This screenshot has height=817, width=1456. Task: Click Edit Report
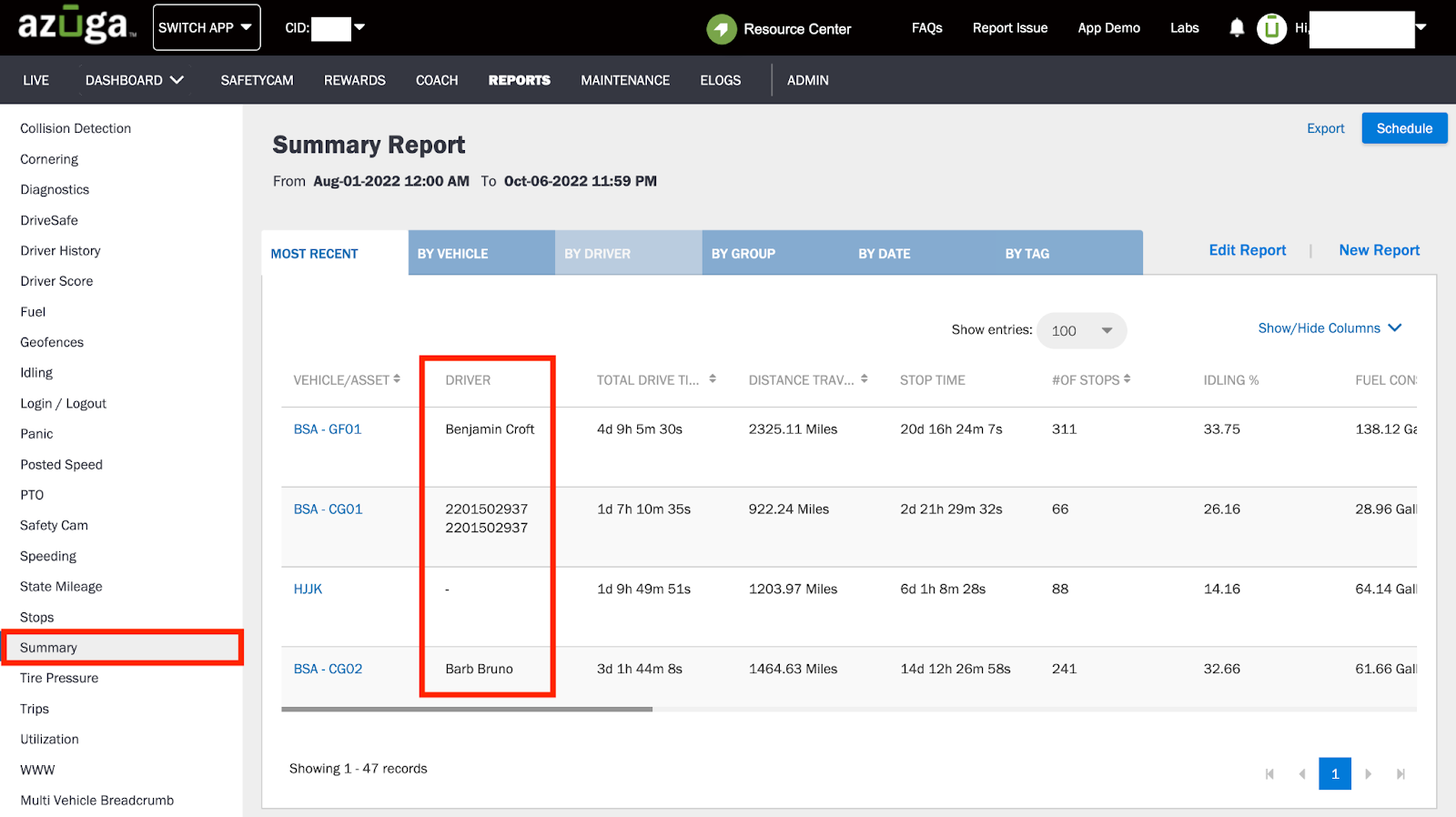(x=1248, y=250)
